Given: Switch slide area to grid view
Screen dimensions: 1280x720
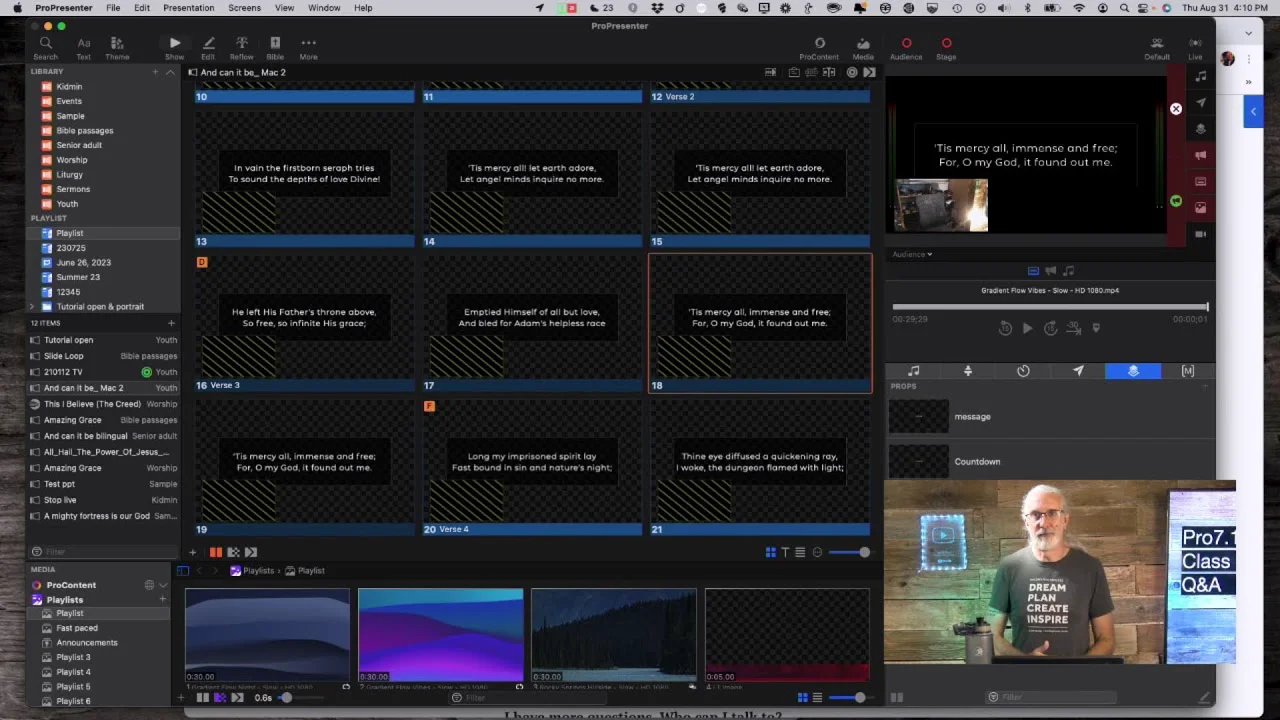Looking at the screenshot, I should point(770,552).
